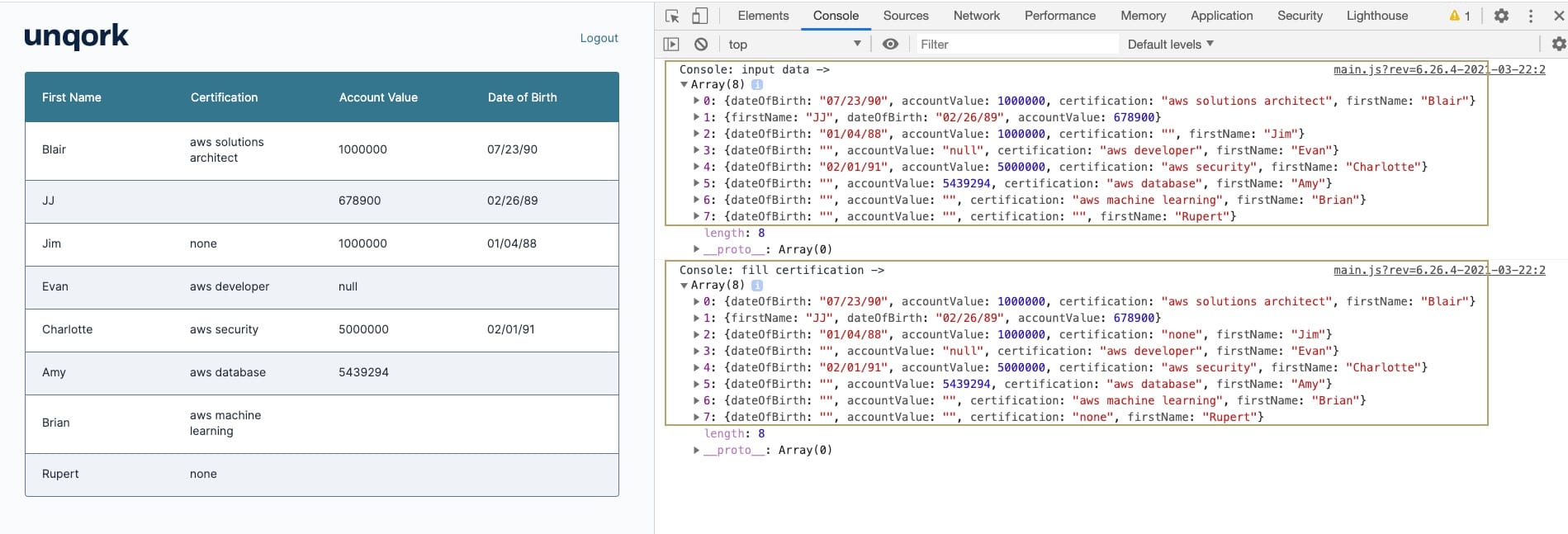The height and width of the screenshot is (534, 1568).
Task: Expand item 4 in the fill certification array
Action: 696,368
